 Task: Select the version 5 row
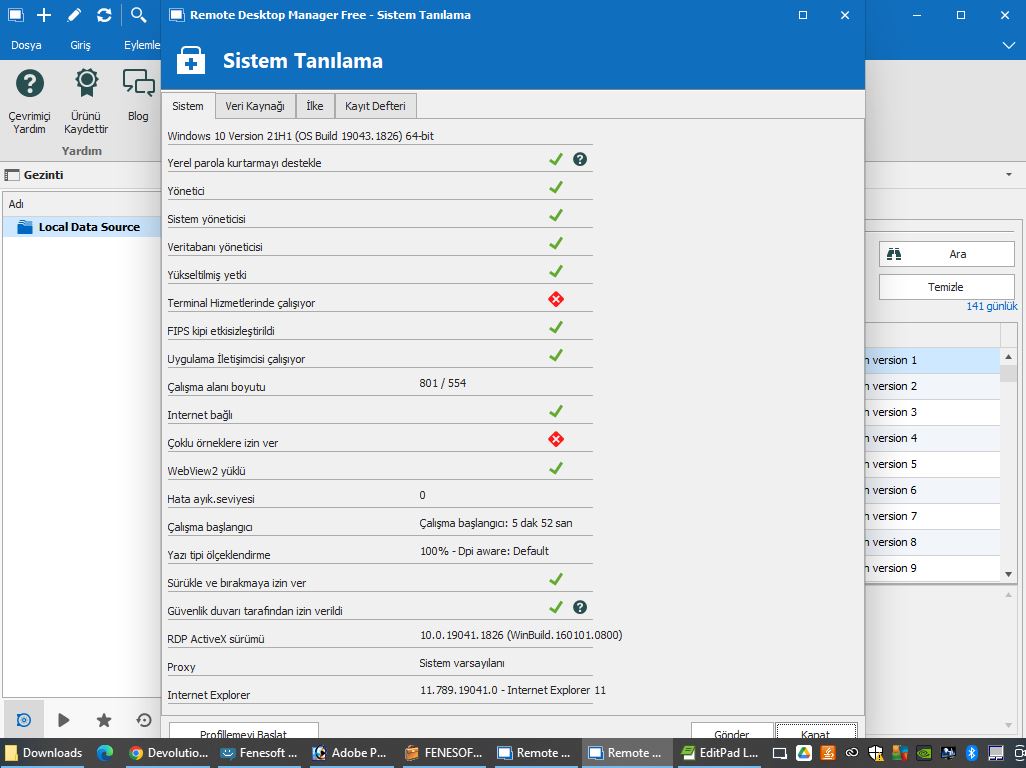[932, 464]
